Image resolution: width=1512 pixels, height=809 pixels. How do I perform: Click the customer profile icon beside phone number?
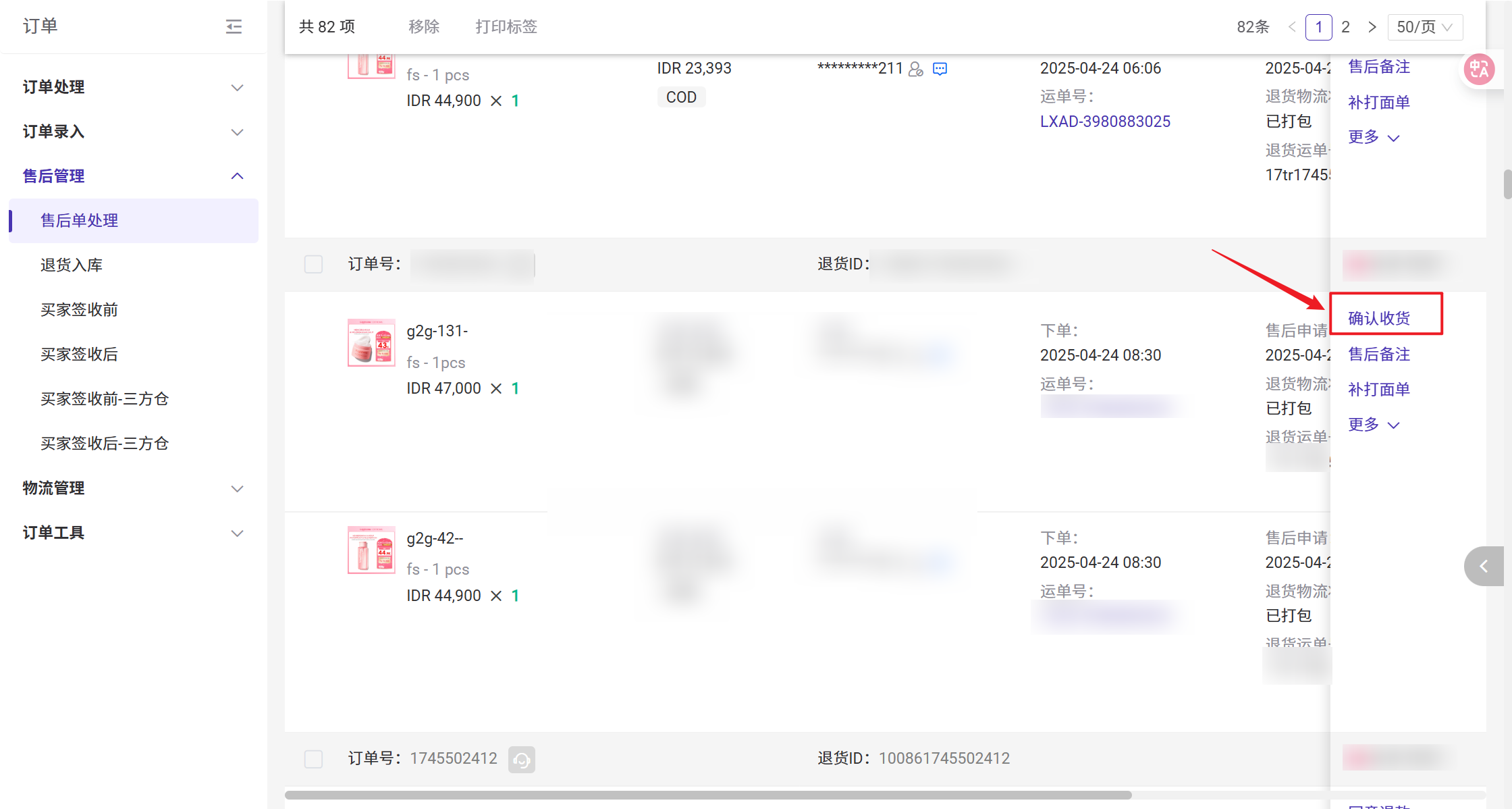tap(916, 69)
